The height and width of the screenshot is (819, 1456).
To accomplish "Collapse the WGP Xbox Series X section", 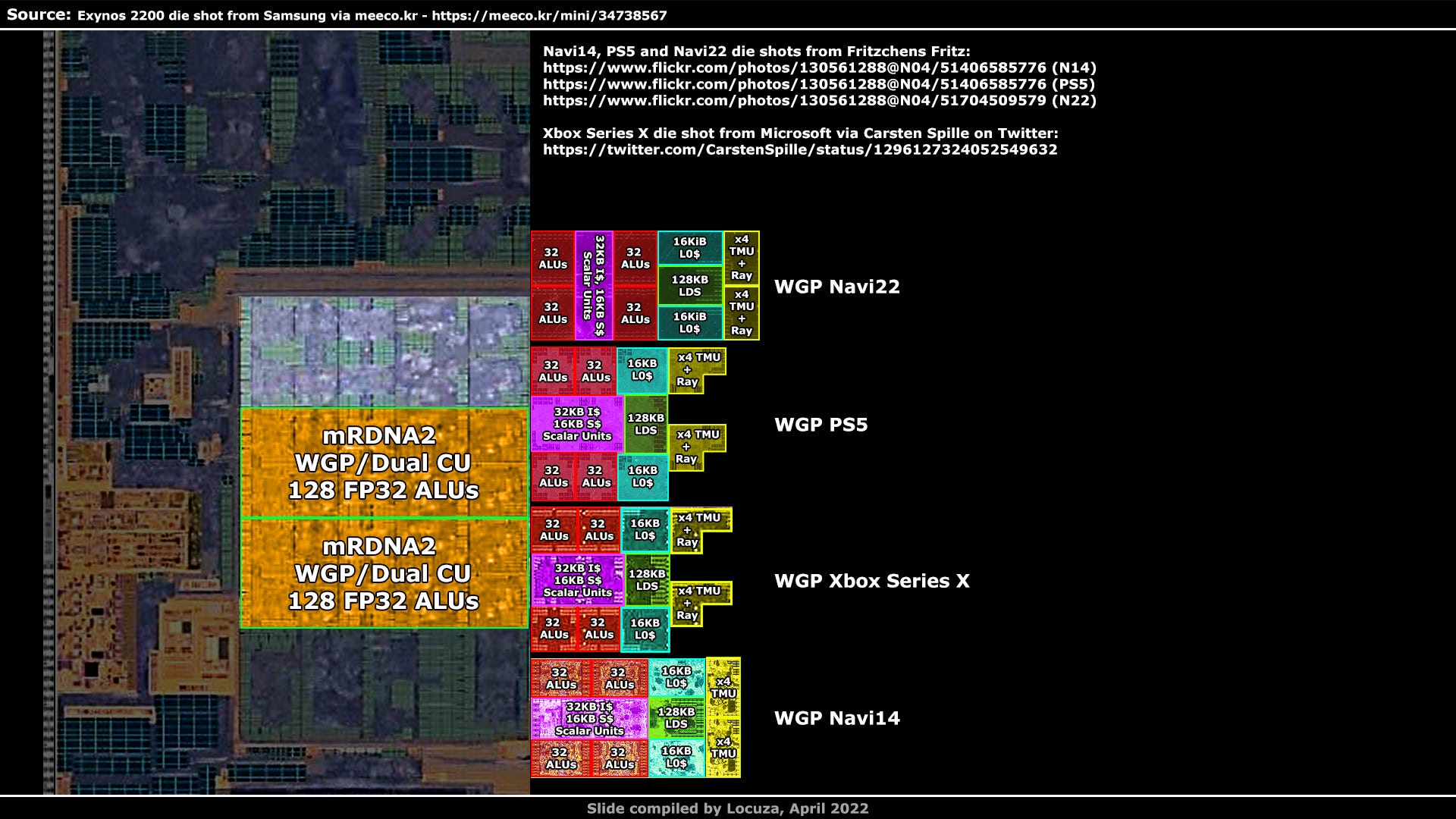I will click(x=871, y=582).
